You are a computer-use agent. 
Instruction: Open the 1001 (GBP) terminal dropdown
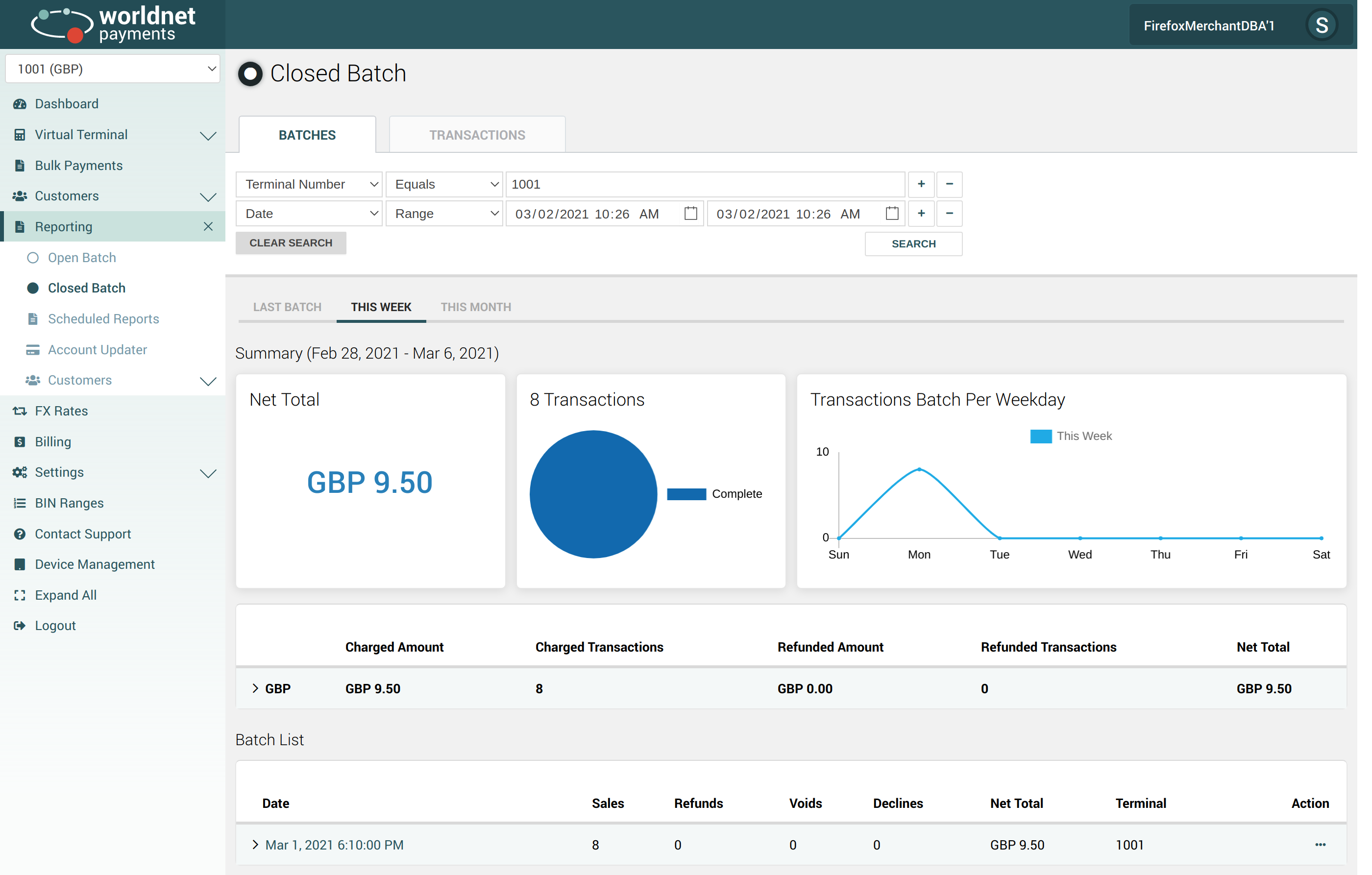pyautogui.click(x=113, y=69)
